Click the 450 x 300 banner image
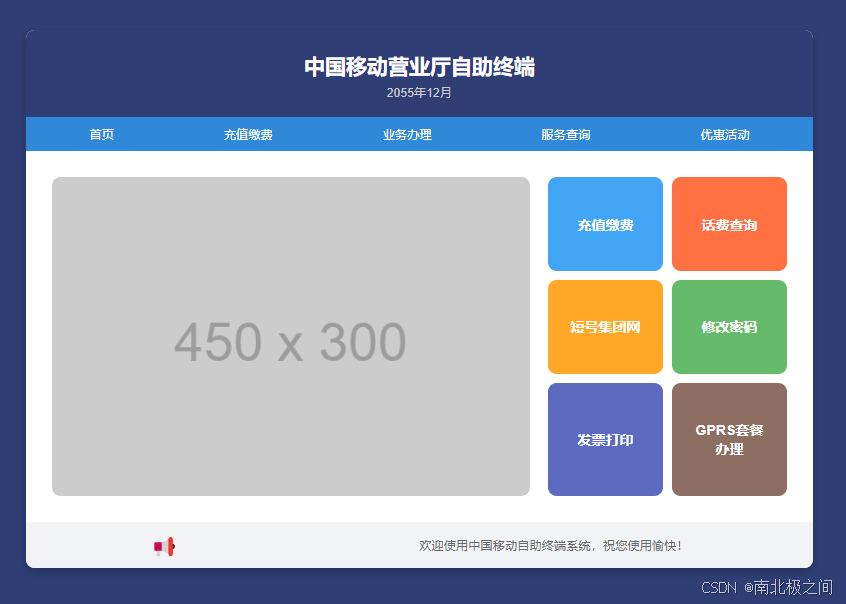Viewport: 846px width, 604px height. (291, 336)
